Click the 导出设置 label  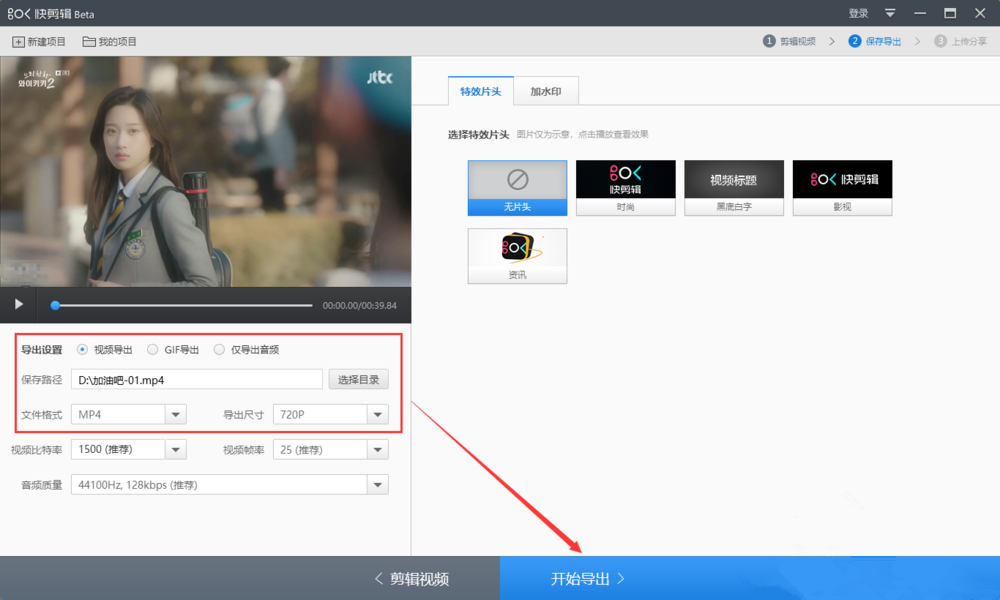coord(42,349)
